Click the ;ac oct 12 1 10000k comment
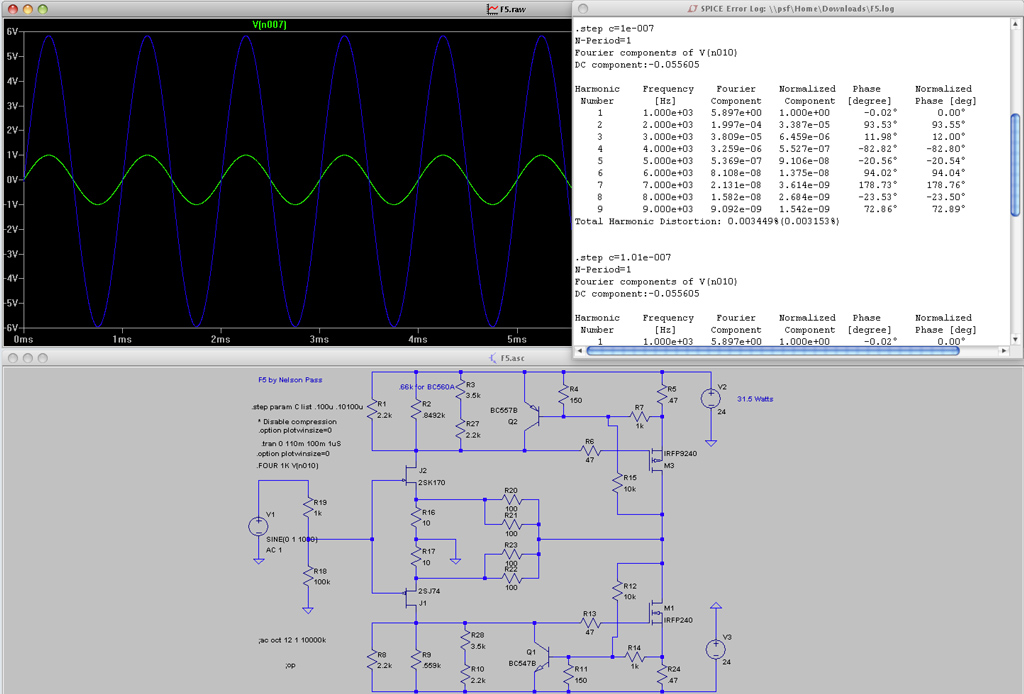This screenshot has height=694, width=1024. click(292, 640)
